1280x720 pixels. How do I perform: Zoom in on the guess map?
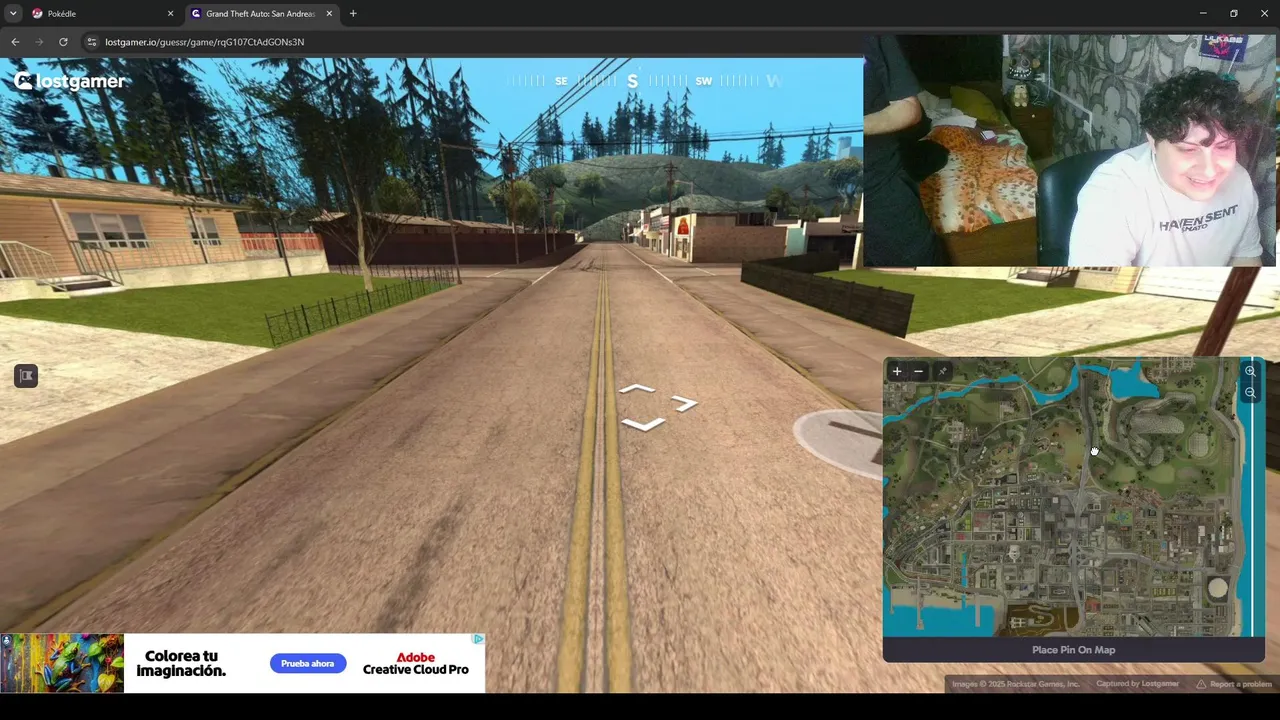(x=1250, y=371)
